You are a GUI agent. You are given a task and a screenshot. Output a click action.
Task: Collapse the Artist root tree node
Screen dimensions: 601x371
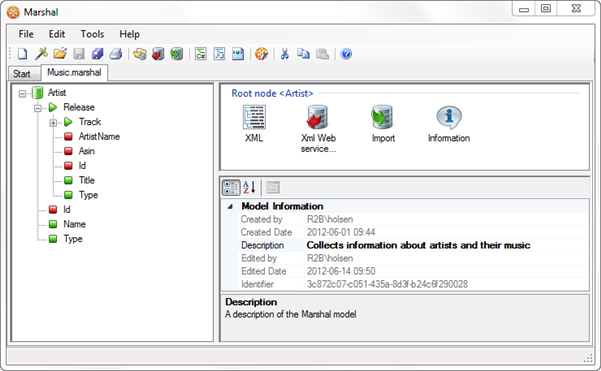22,93
